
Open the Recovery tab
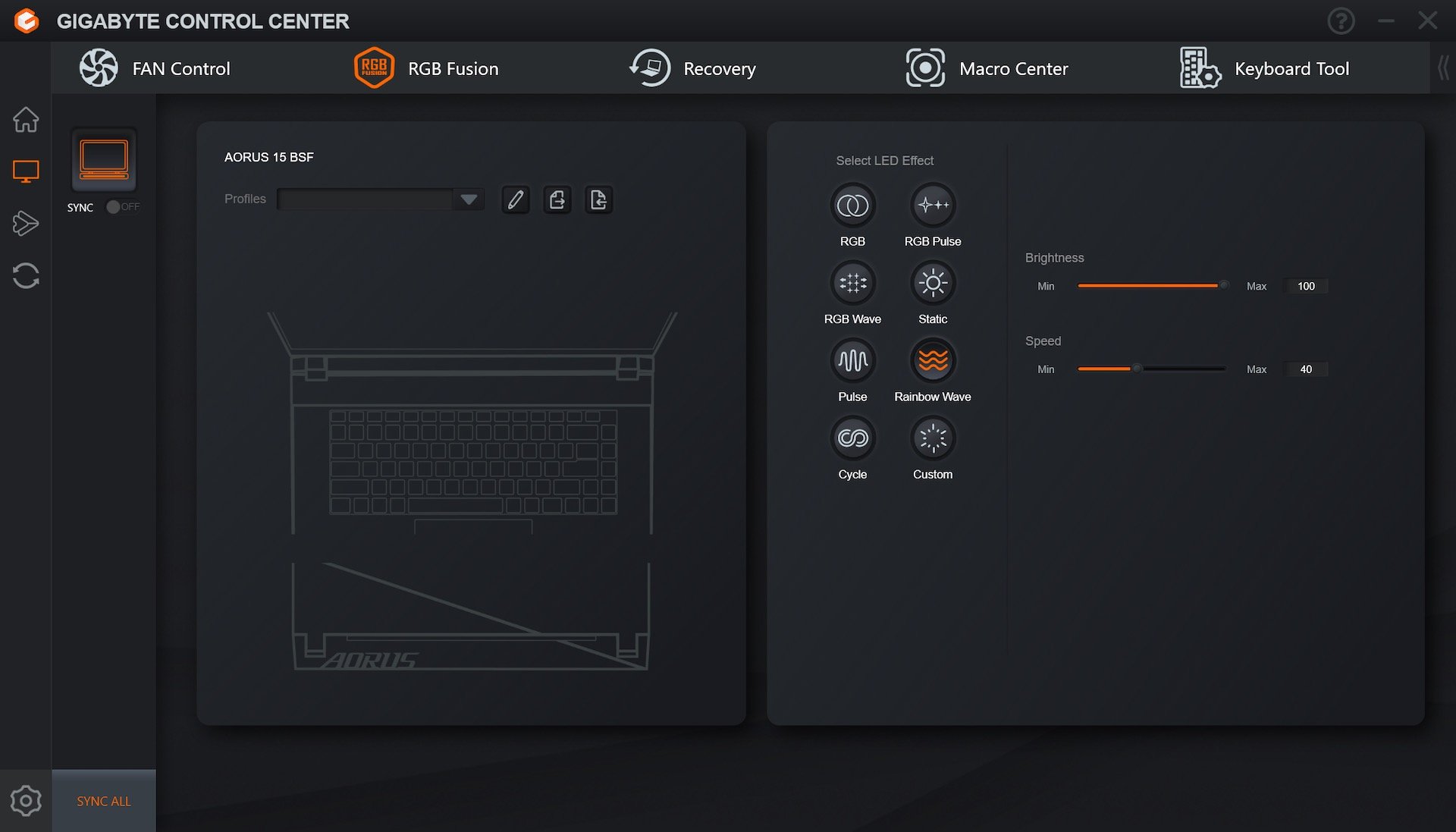click(693, 68)
